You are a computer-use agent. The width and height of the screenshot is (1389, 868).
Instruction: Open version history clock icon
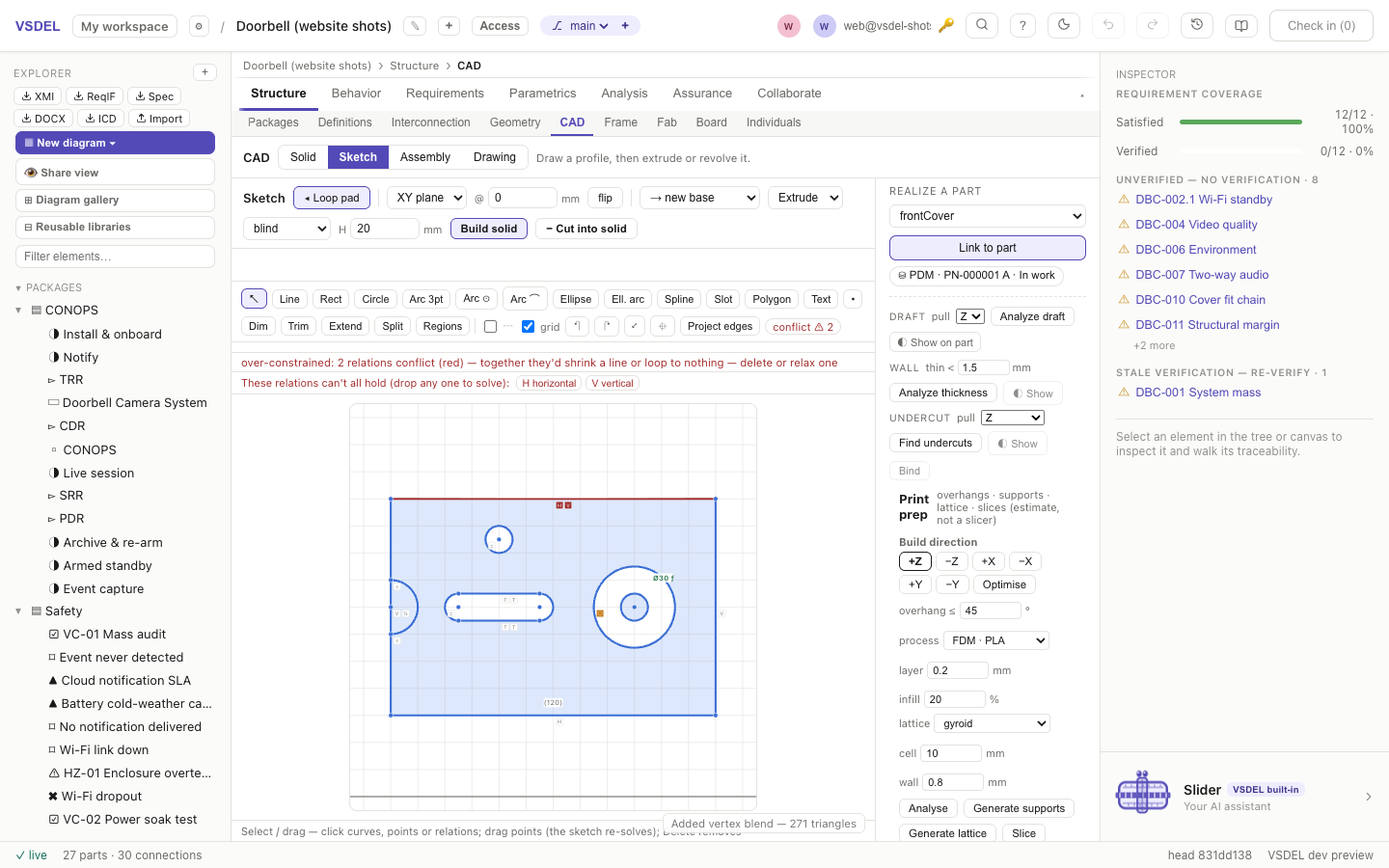[x=1197, y=26]
